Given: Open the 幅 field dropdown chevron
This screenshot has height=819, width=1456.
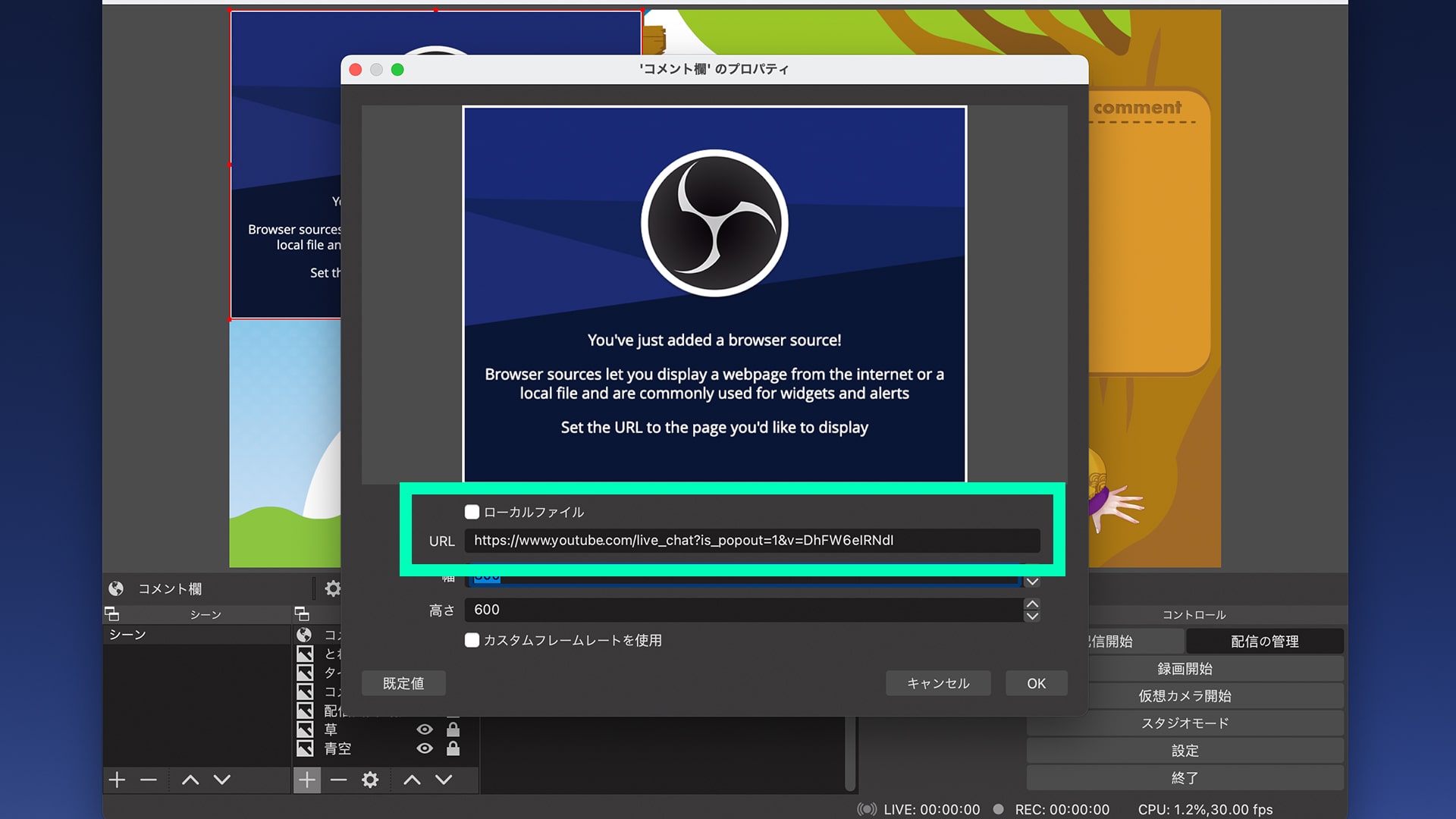Looking at the screenshot, I should pos(1031,580).
